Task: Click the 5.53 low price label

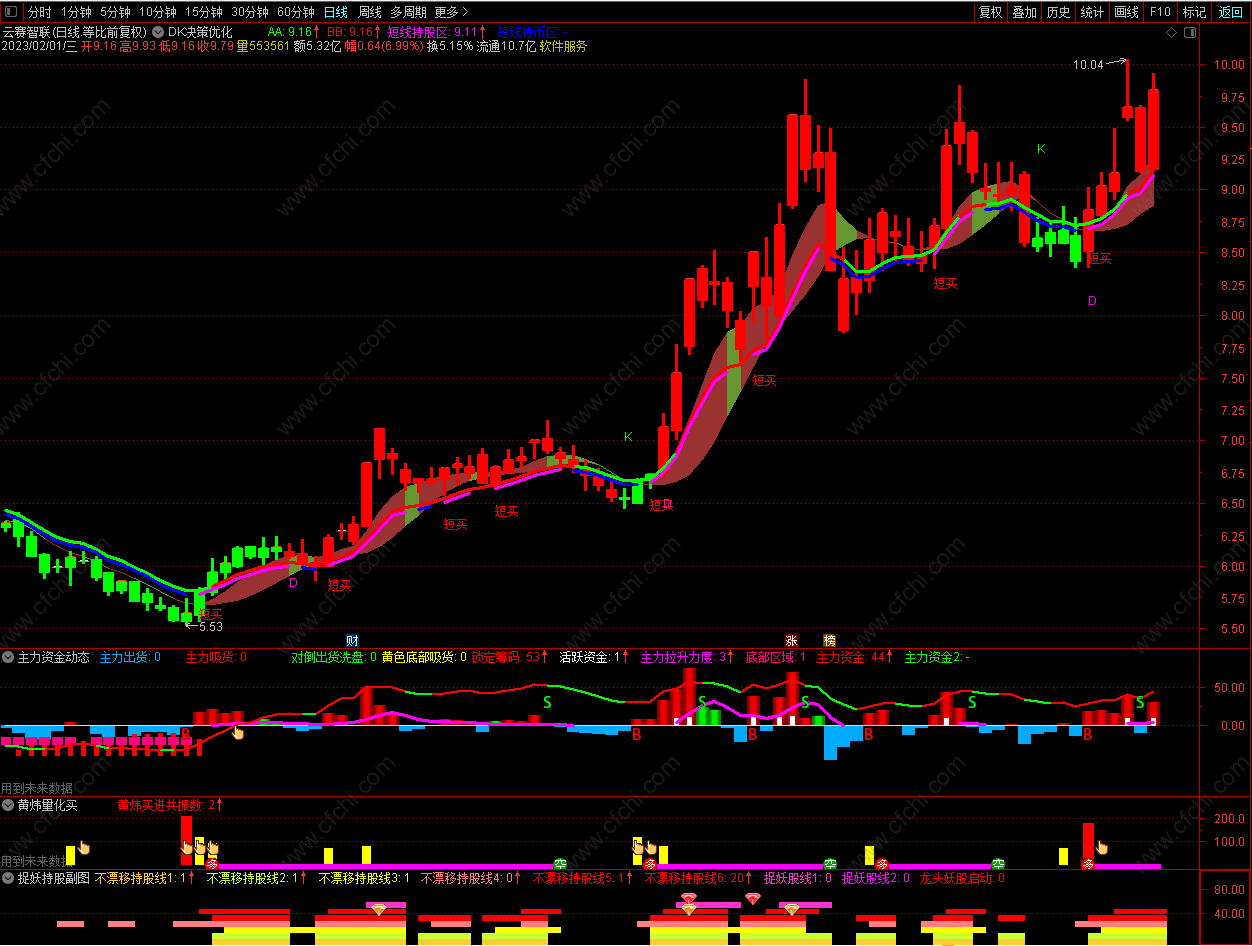Action: 210,626
